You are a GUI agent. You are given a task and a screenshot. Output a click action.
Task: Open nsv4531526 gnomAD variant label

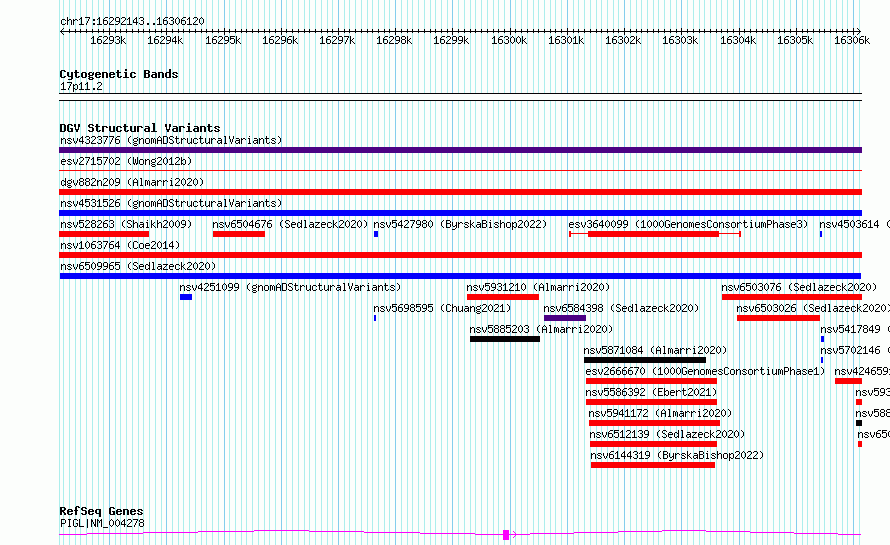[171, 203]
